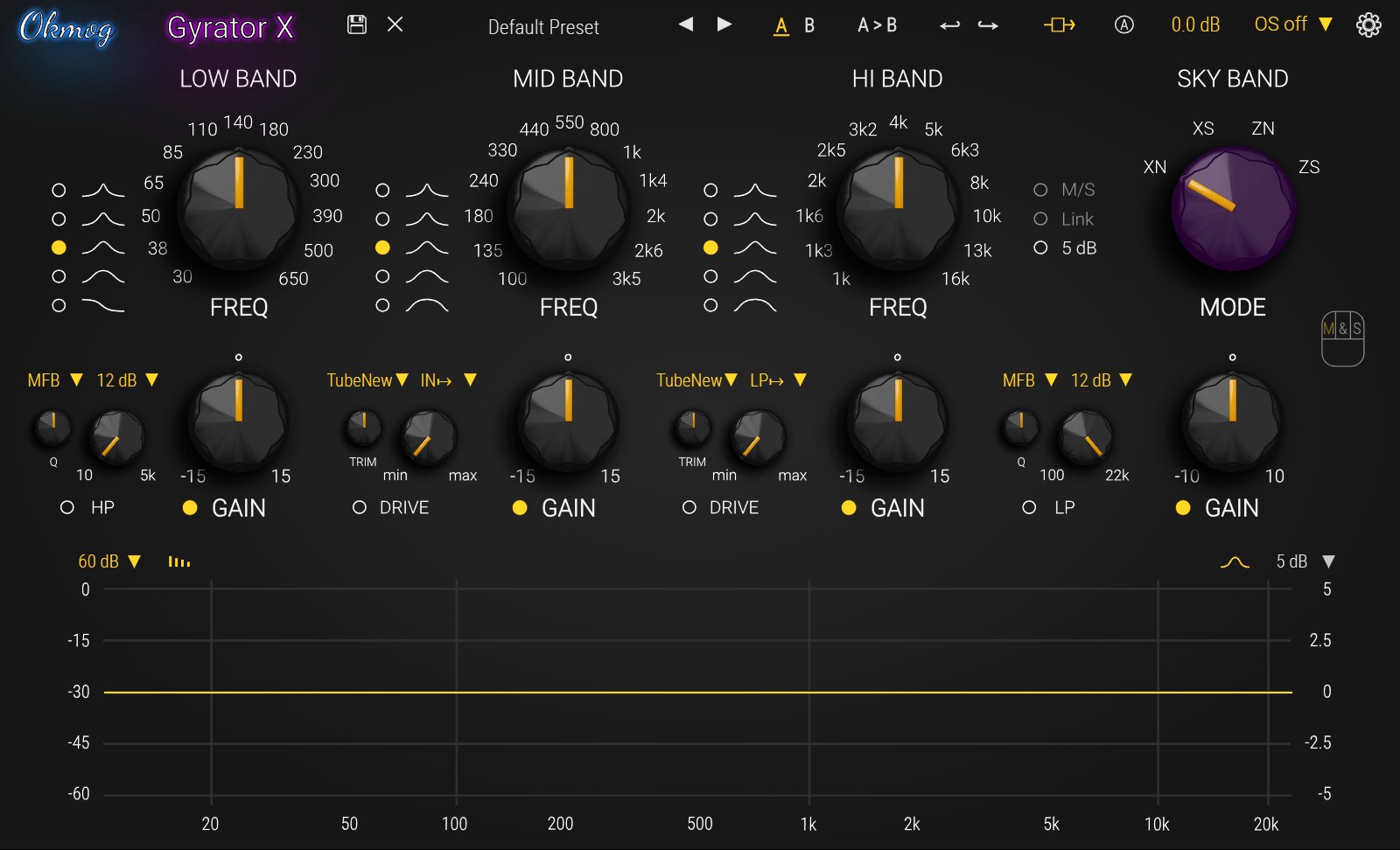Enable the M/S mode radio button

point(1040,190)
